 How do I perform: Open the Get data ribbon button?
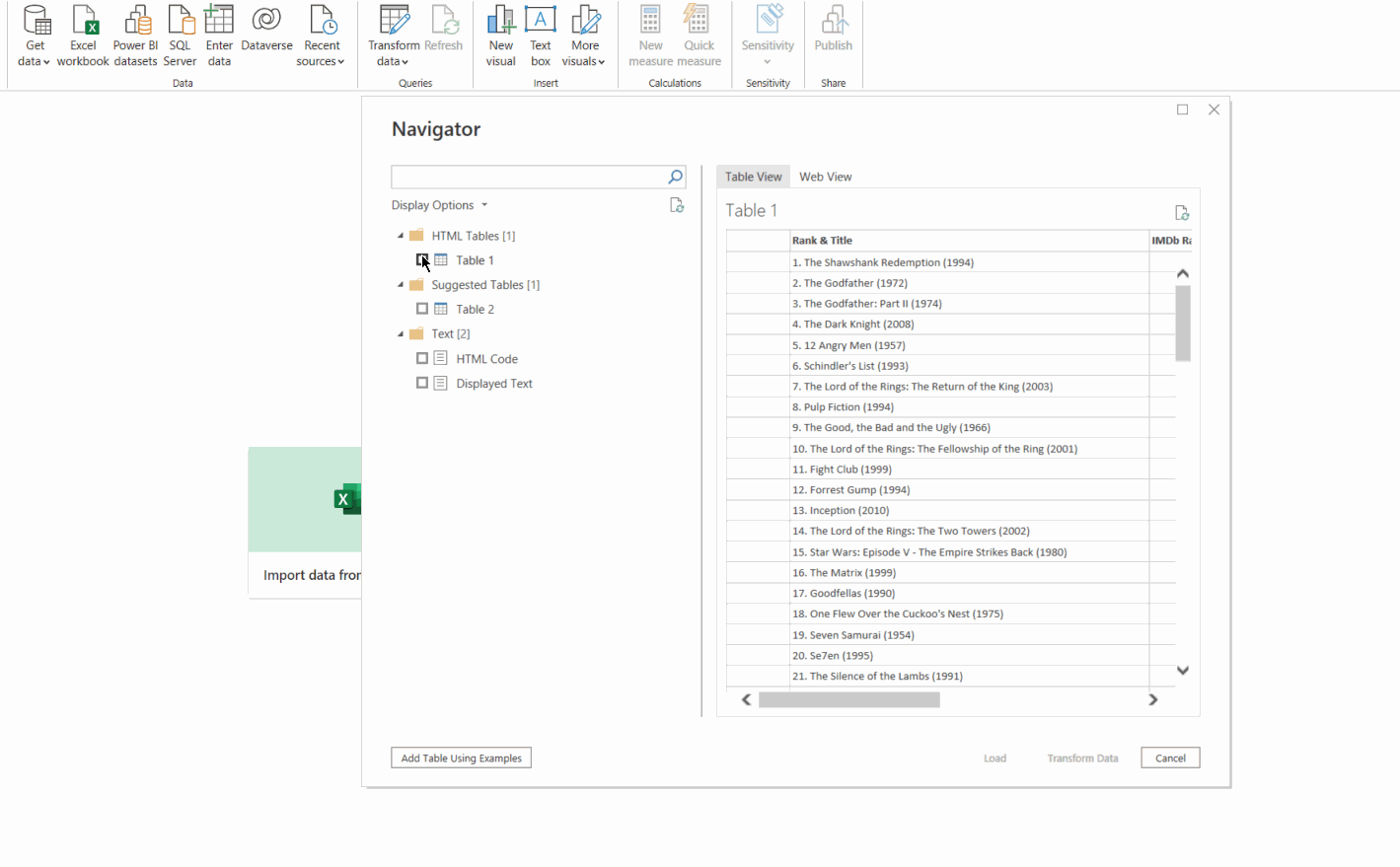(36, 36)
